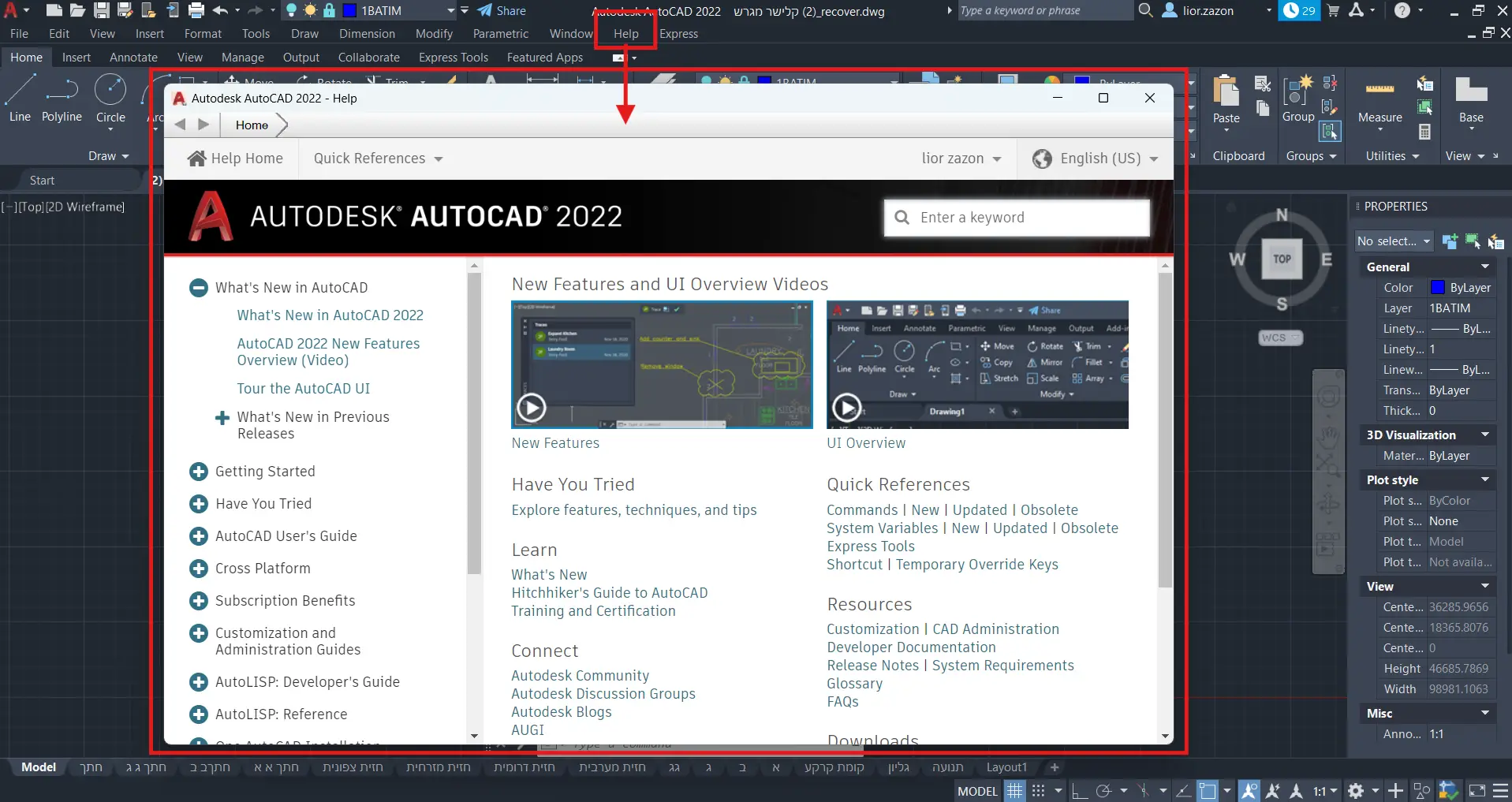Click the search magnifier in the title bar
Image resolution: width=1512 pixels, height=802 pixels.
click(x=1145, y=10)
